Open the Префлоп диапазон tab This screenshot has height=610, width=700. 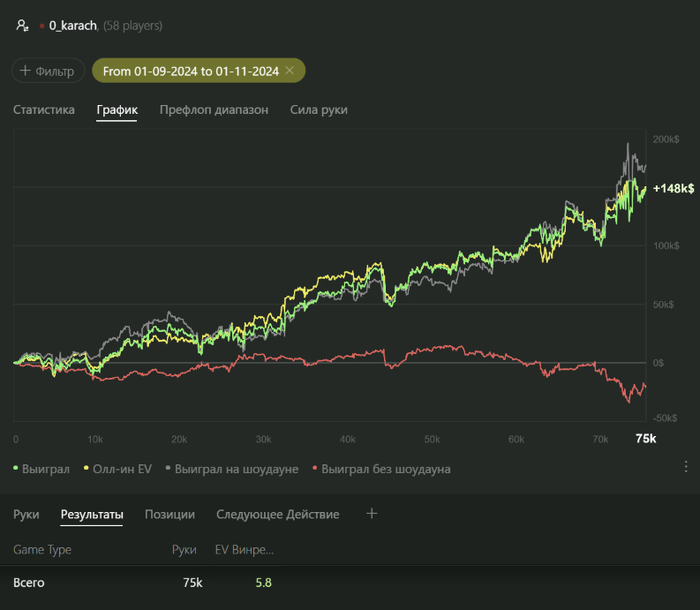point(214,110)
